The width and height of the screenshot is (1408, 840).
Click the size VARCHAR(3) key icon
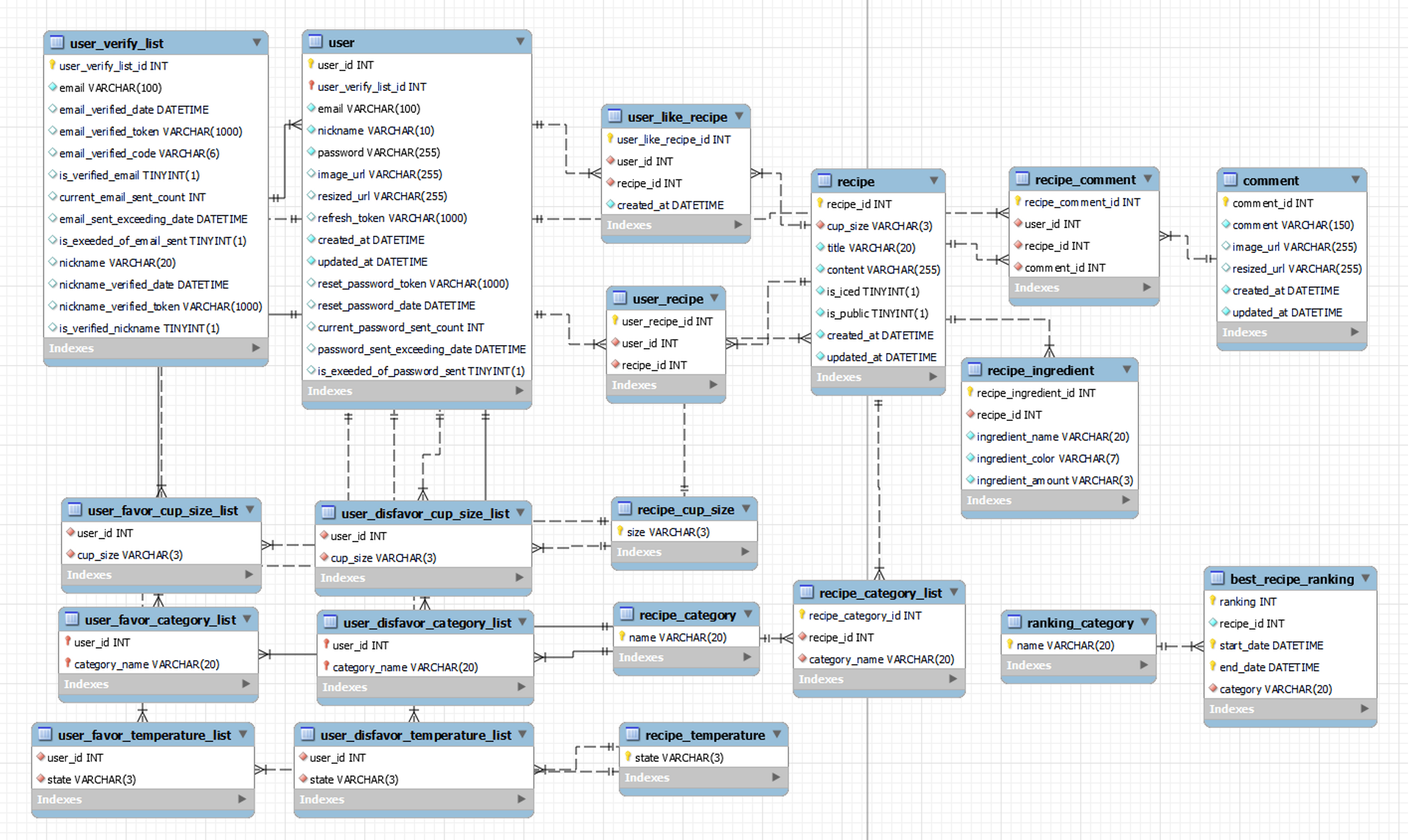(620, 531)
